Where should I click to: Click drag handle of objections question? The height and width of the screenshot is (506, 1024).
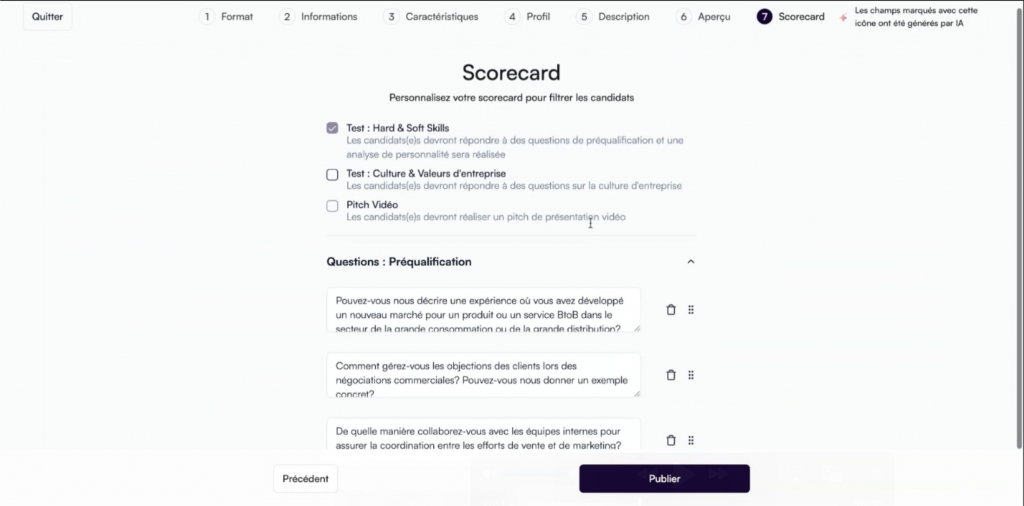(691, 375)
